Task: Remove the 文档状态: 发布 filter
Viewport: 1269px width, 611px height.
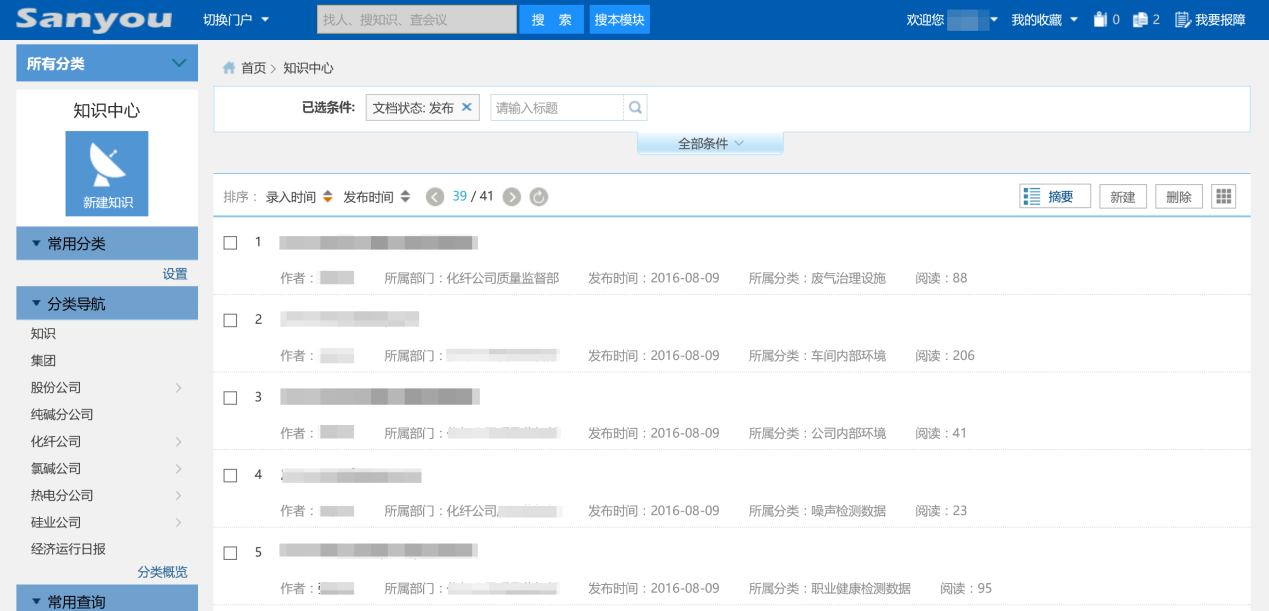Action: coord(466,108)
